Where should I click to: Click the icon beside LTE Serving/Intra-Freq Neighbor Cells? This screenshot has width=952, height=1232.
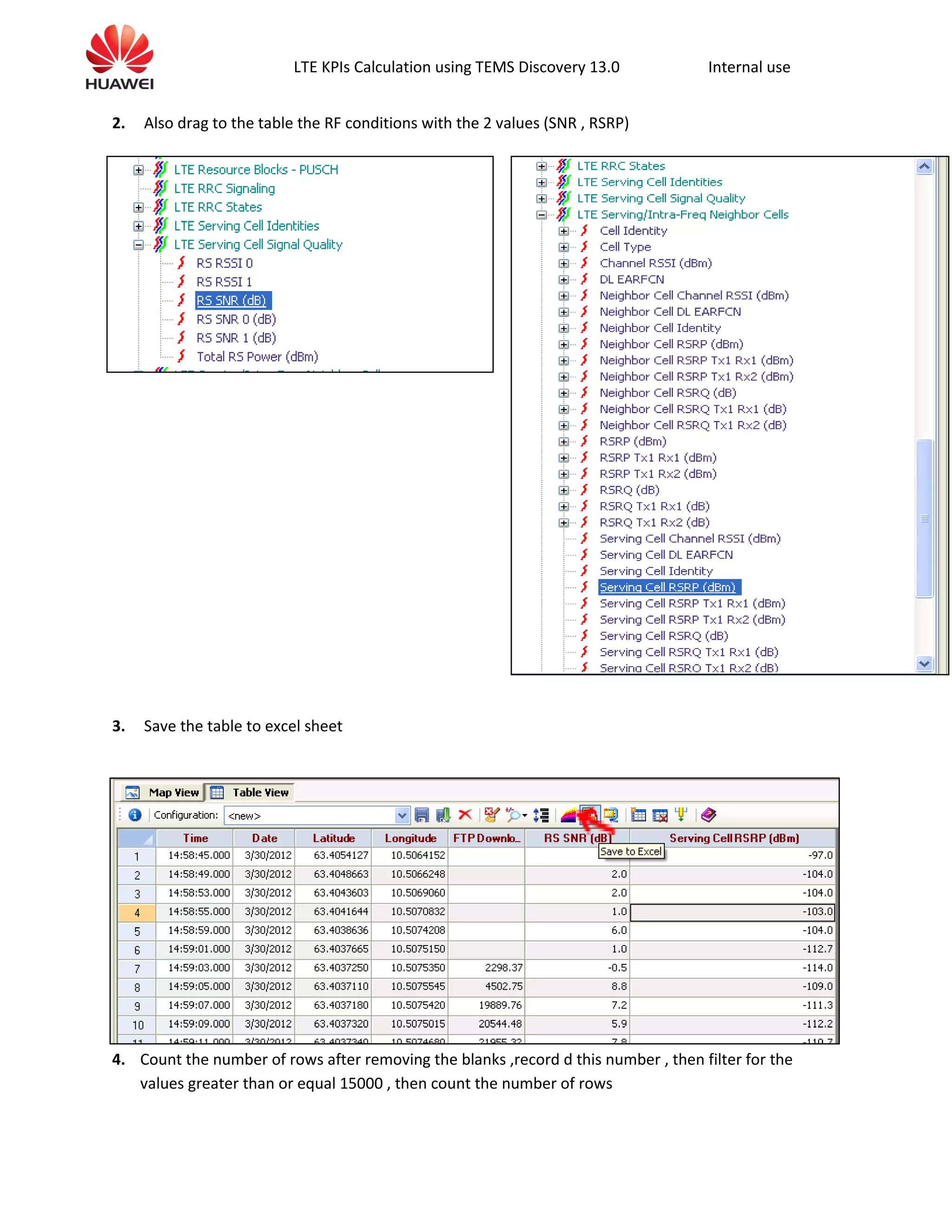[563, 214]
